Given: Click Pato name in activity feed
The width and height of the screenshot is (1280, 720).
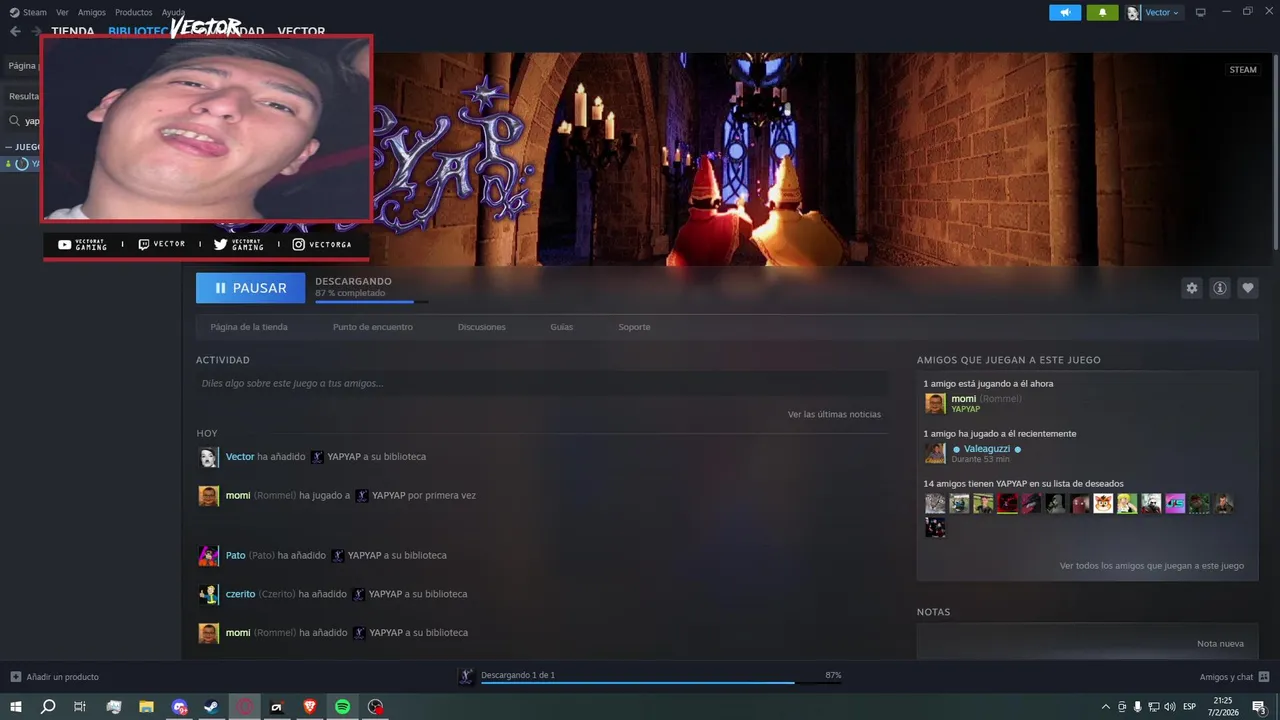Looking at the screenshot, I should click(235, 555).
